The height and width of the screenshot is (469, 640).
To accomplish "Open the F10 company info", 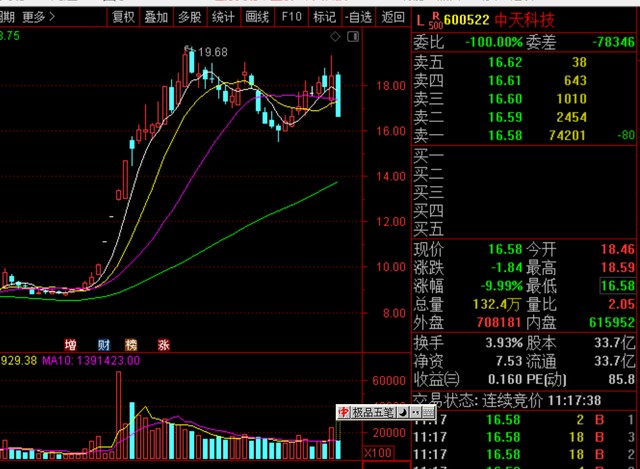I will point(291,16).
